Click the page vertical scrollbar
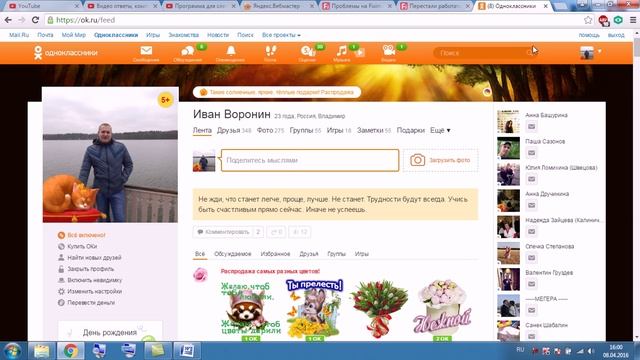This screenshot has width=640, height=360. click(636, 184)
